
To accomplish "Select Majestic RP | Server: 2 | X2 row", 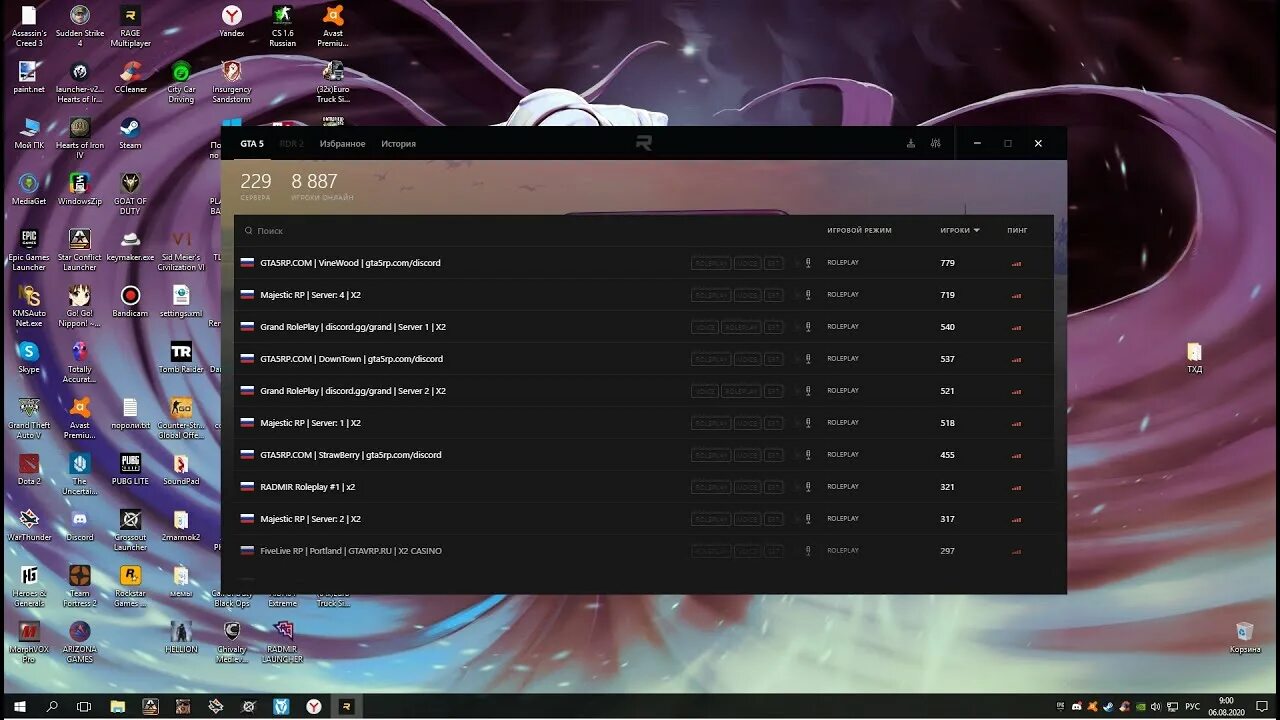I will click(x=644, y=519).
